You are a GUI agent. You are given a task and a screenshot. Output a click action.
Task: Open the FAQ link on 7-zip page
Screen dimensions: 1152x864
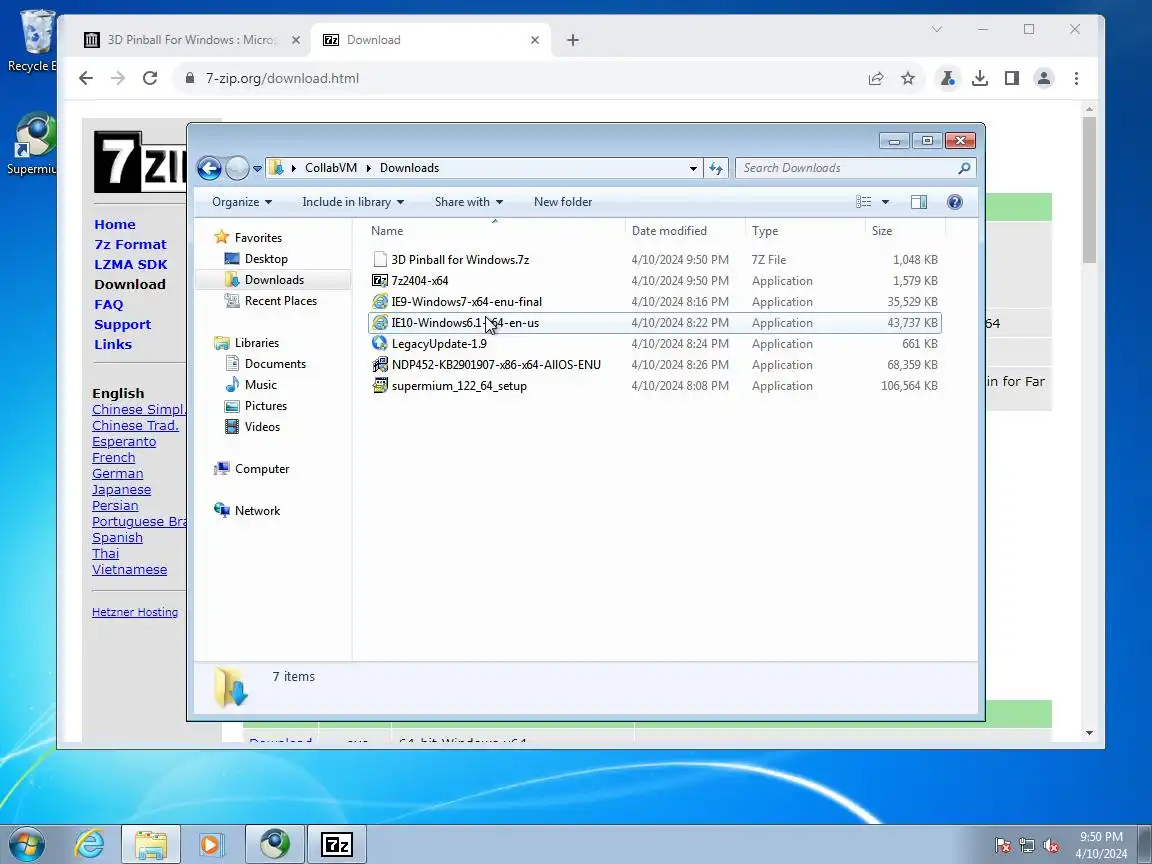click(109, 304)
